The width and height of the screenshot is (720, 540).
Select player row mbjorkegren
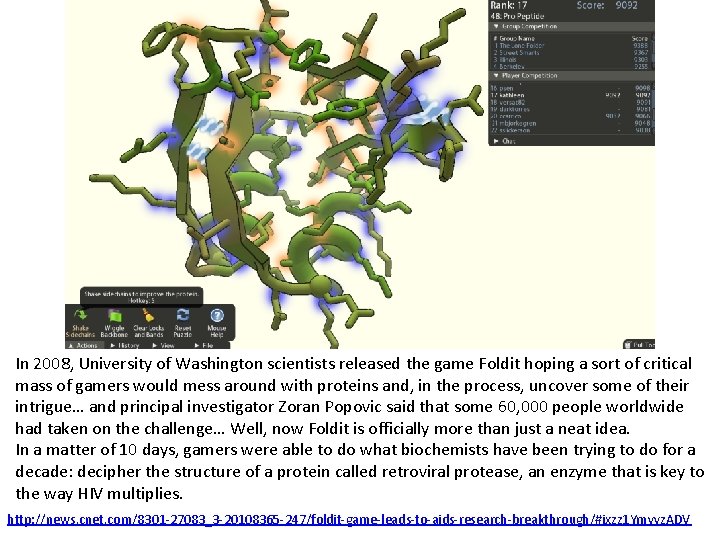[x=570, y=123]
